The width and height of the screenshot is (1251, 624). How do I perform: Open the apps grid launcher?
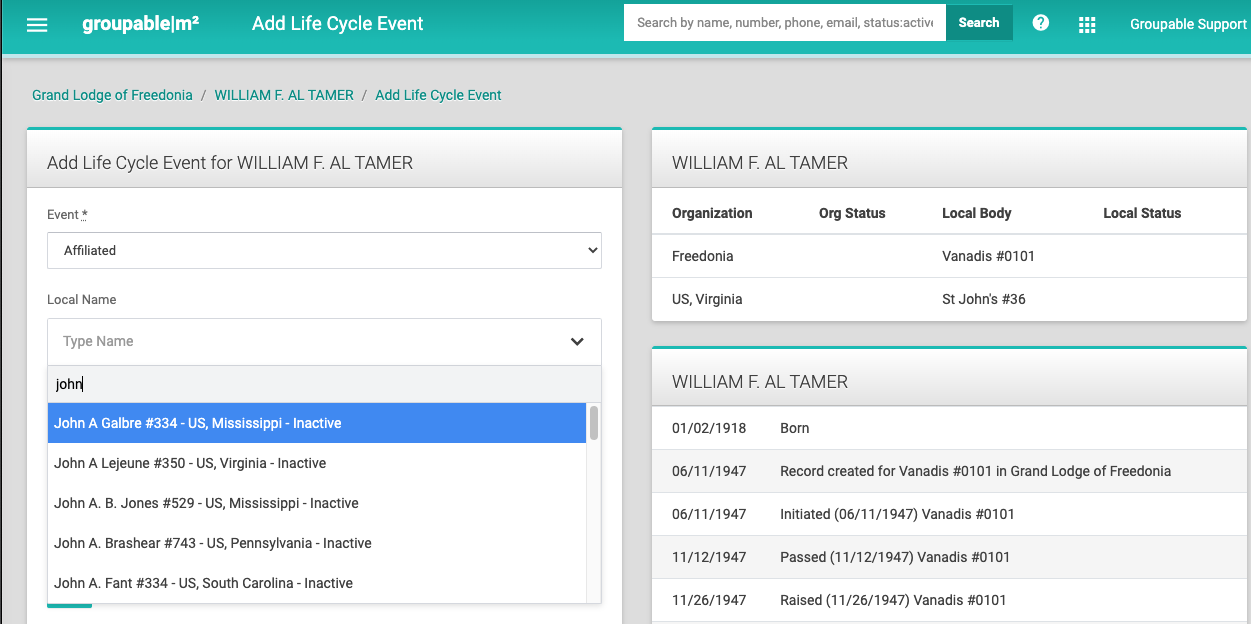coord(1087,24)
